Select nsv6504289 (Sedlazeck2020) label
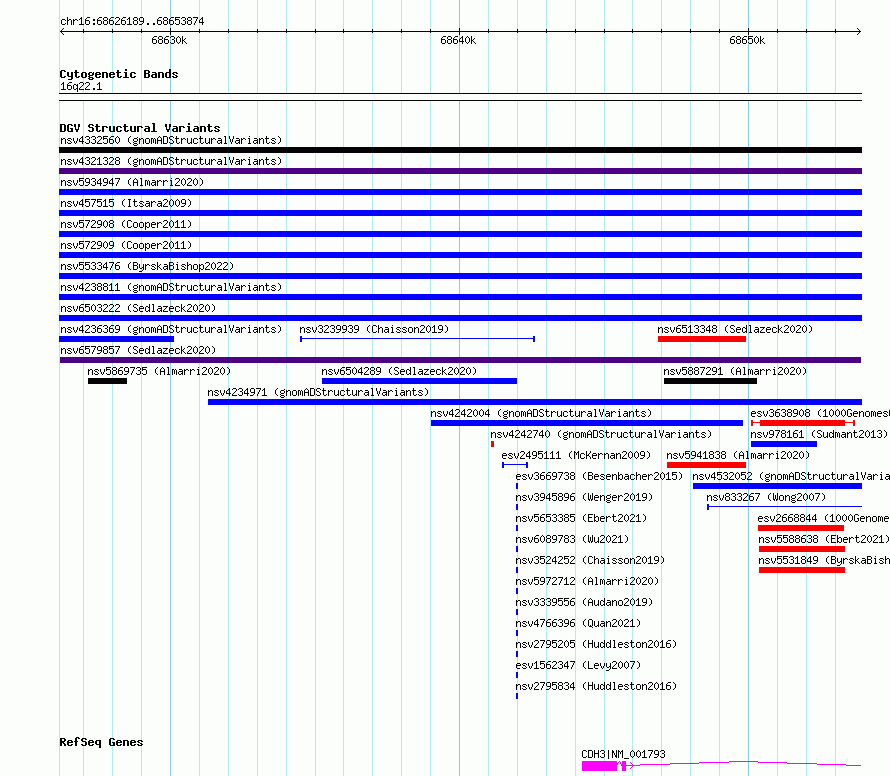Screen dimensions: 890x776 (399, 371)
